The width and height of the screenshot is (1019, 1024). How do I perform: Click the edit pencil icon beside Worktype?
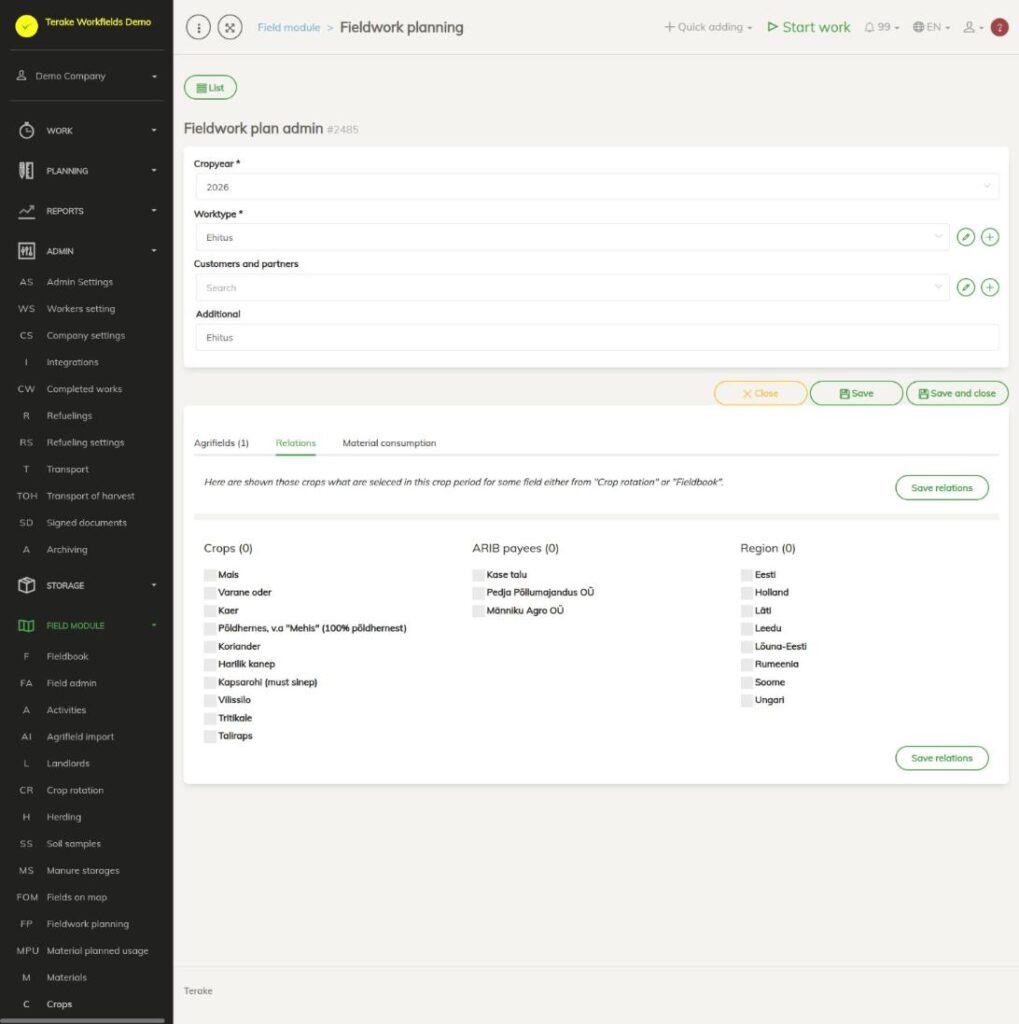click(x=965, y=237)
